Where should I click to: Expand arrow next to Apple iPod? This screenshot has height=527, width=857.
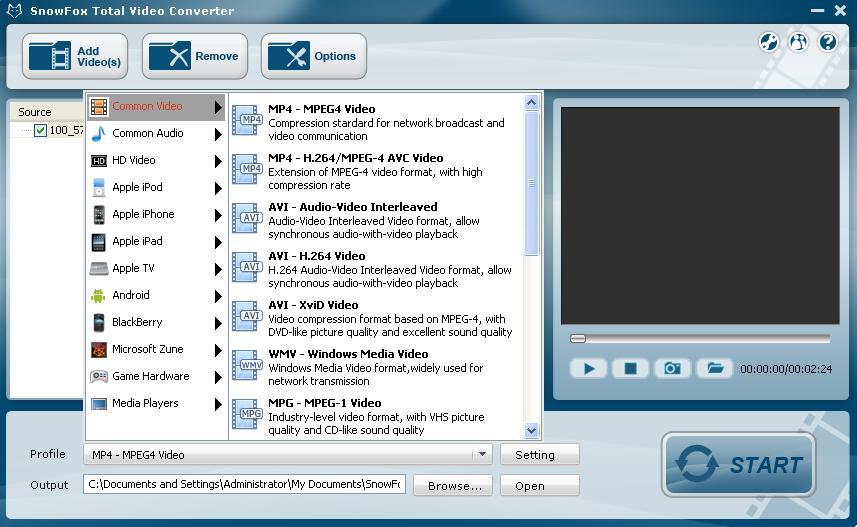[218, 188]
